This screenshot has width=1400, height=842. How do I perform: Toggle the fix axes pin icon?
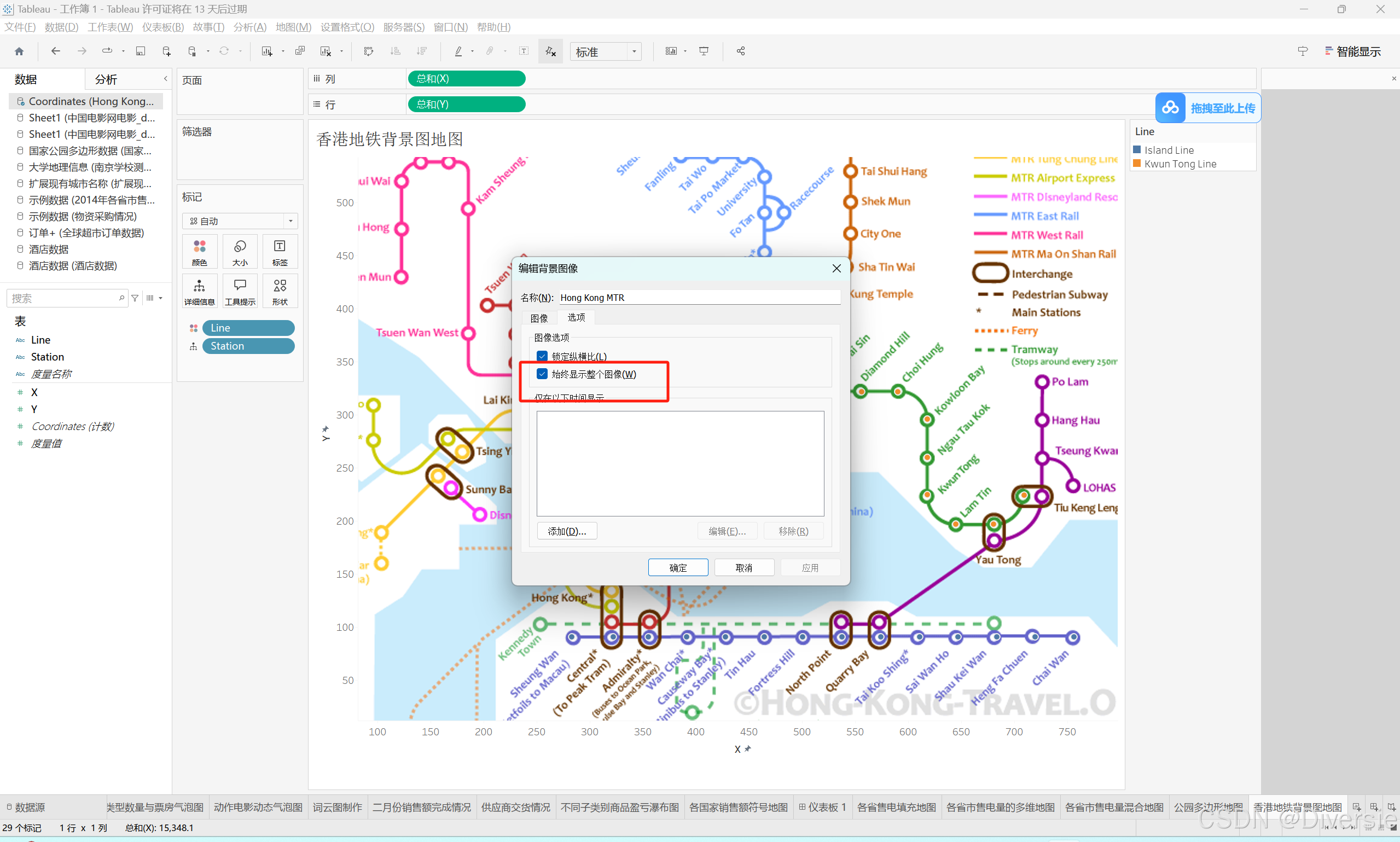coord(550,51)
